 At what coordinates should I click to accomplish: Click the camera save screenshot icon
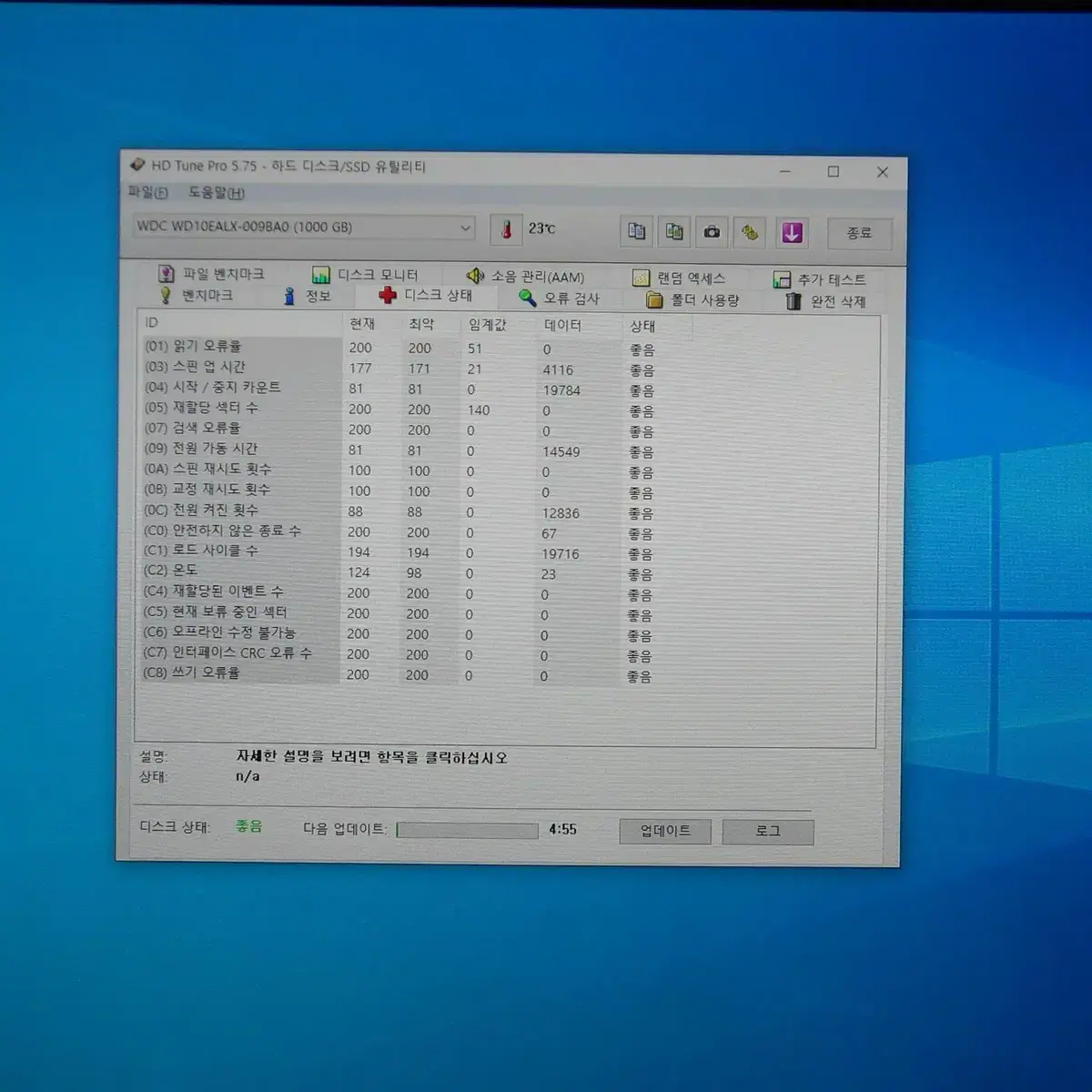pos(712,232)
